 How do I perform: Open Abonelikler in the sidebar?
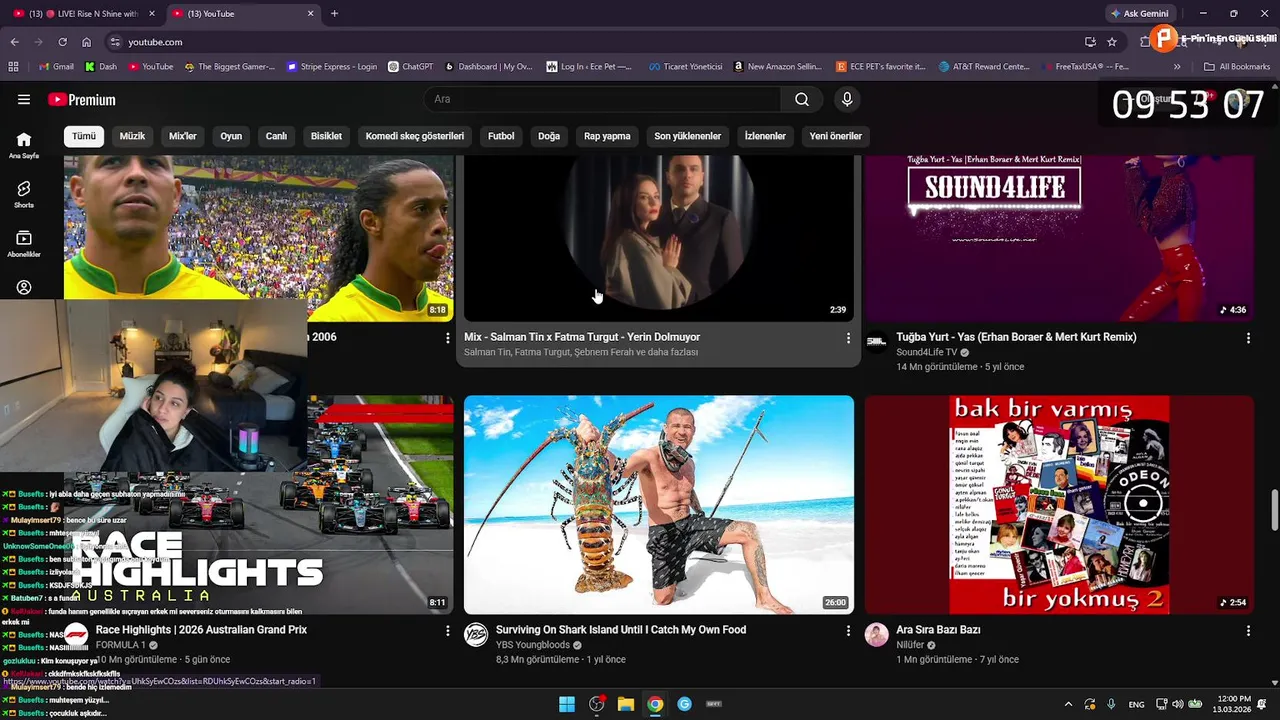click(24, 243)
